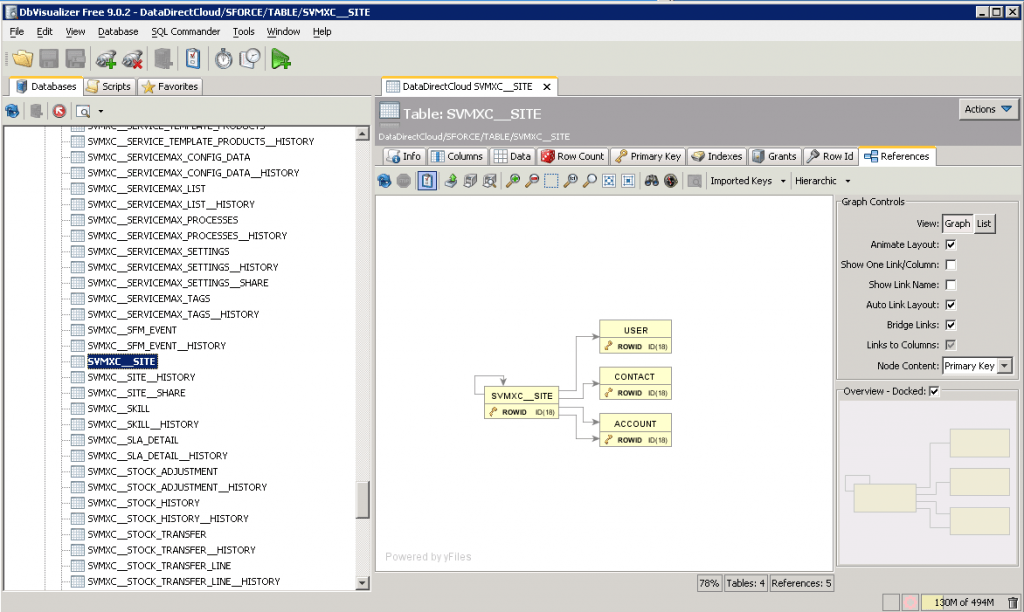The width and height of the screenshot is (1024, 612).
Task: Click the Actions button
Action: click(x=988, y=109)
